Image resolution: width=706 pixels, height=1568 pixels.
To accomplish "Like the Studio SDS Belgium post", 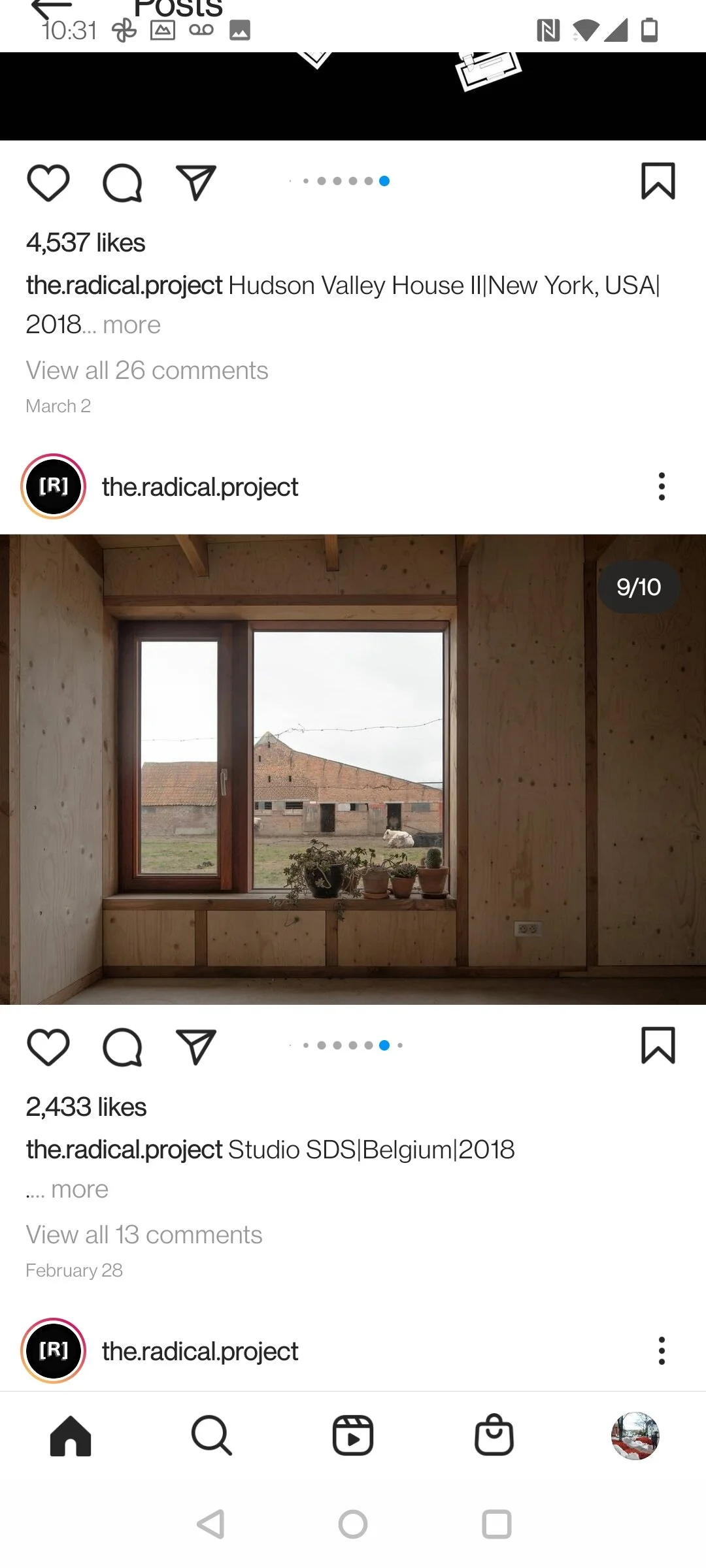I will 48,1047.
